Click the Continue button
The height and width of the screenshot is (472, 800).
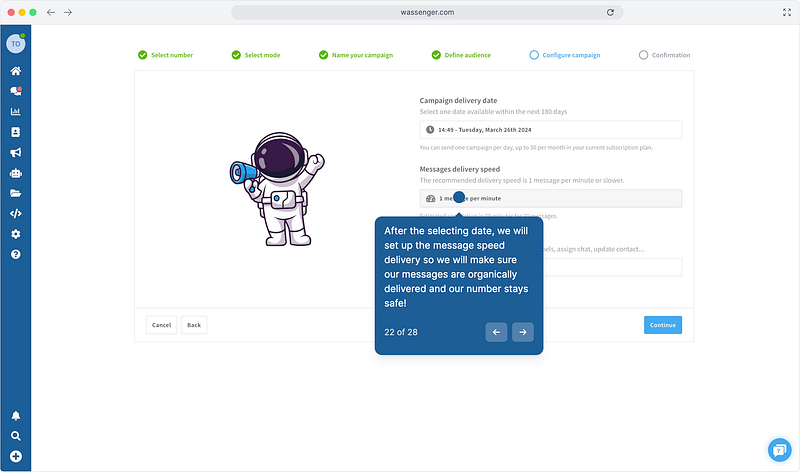tap(662, 325)
